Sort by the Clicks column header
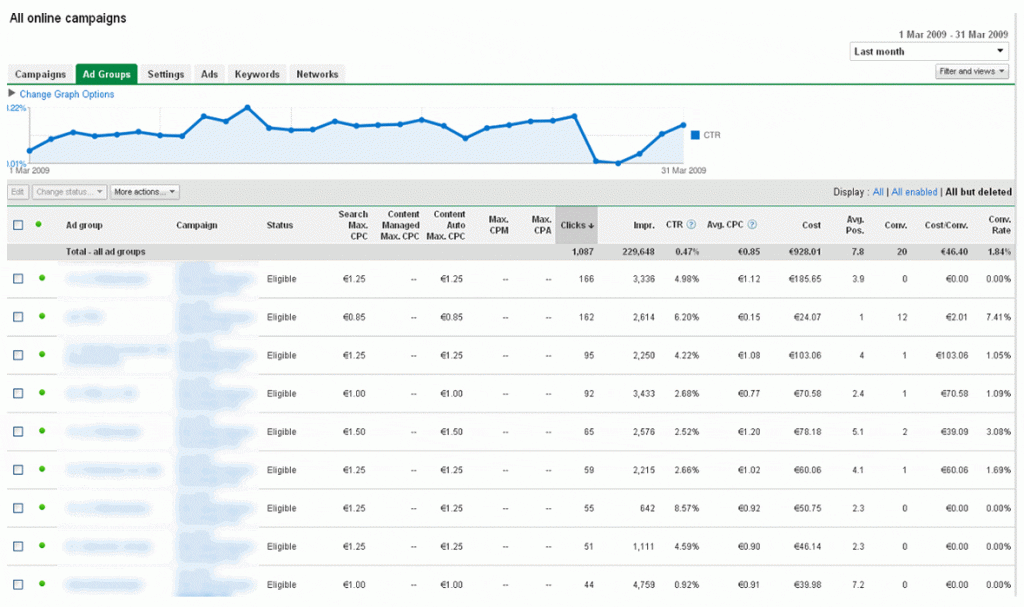Screen dimensions: 1024x607 pyautogui.click(x=577, y=225)
